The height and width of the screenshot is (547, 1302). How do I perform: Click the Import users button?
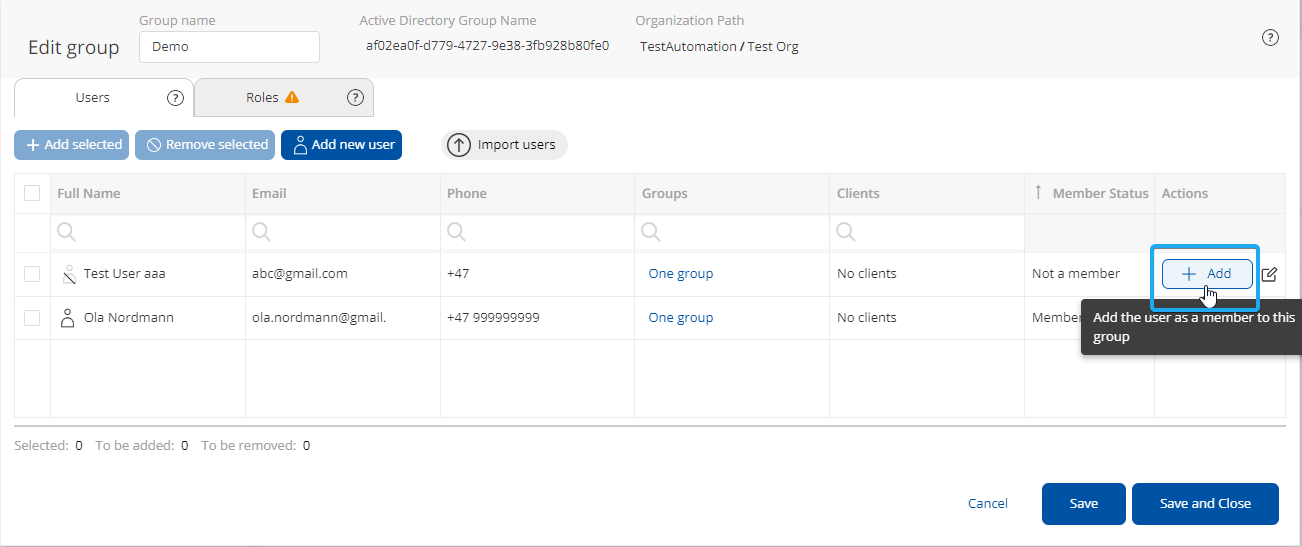(505, 145)
